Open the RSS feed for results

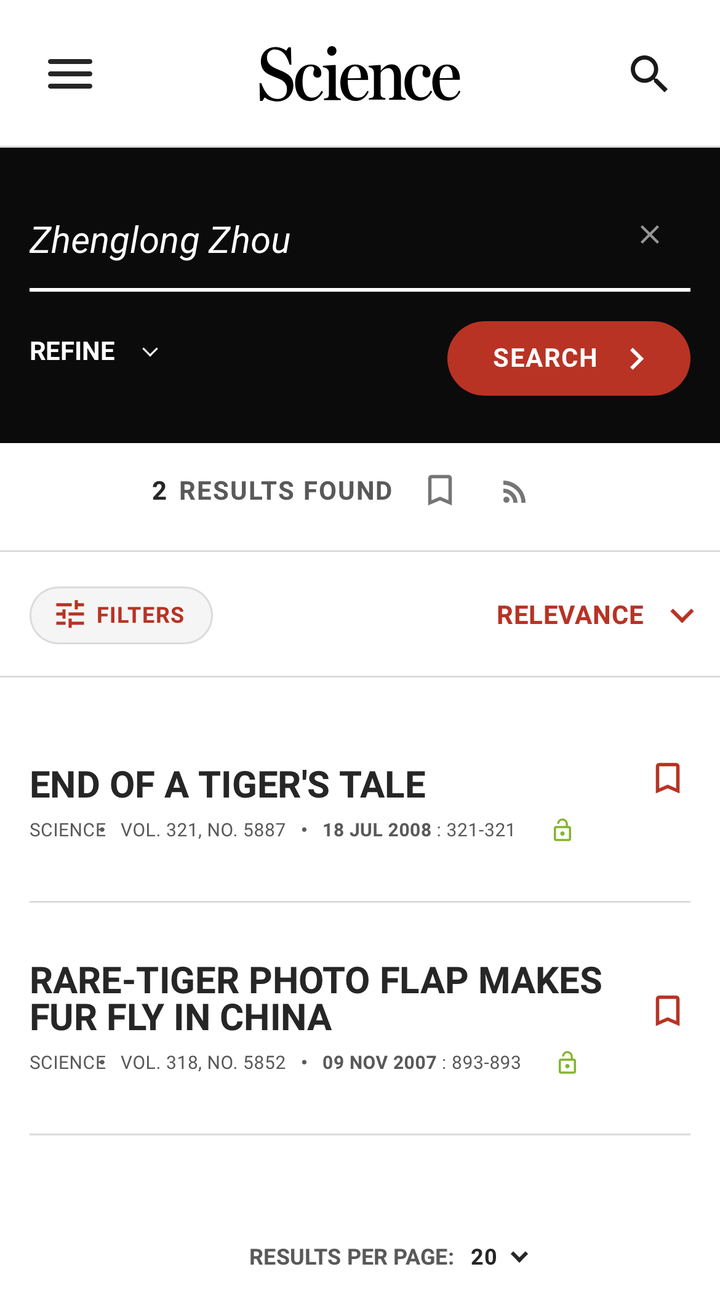coord(514,492)
